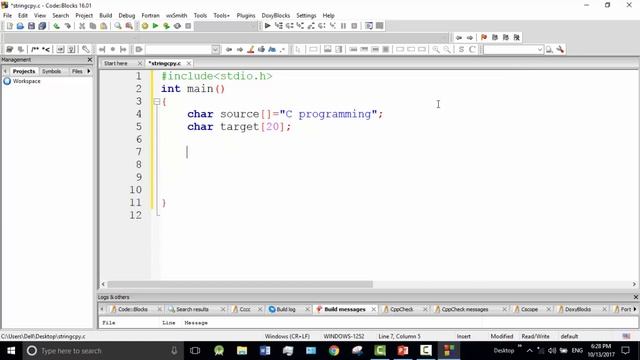Click the Undo toolbar icon
640x360 pixels.
56,26
